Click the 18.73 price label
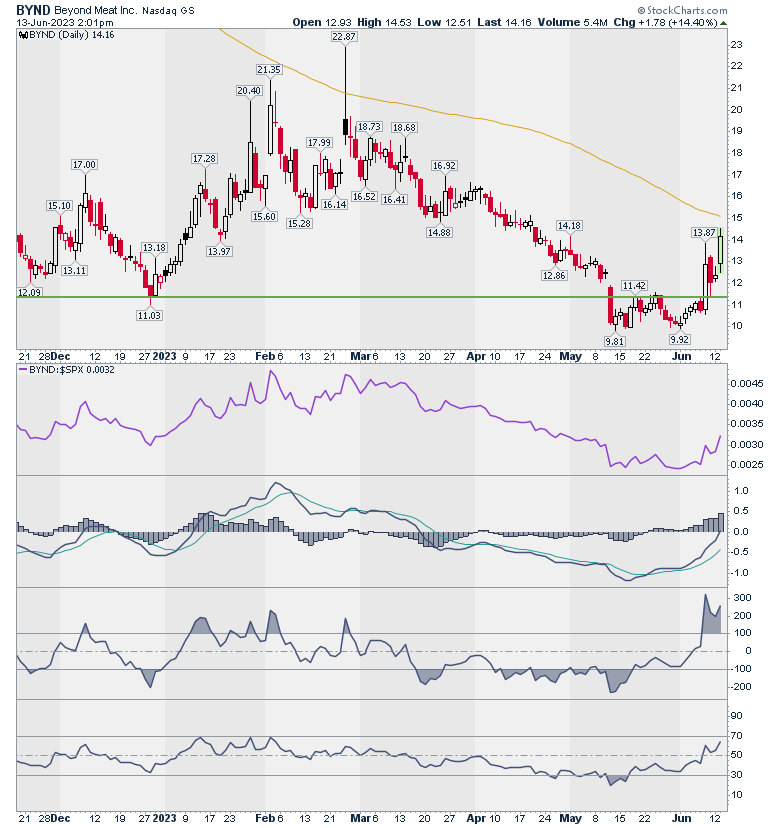Screen dimensions: 780x828 click(369, 127)
